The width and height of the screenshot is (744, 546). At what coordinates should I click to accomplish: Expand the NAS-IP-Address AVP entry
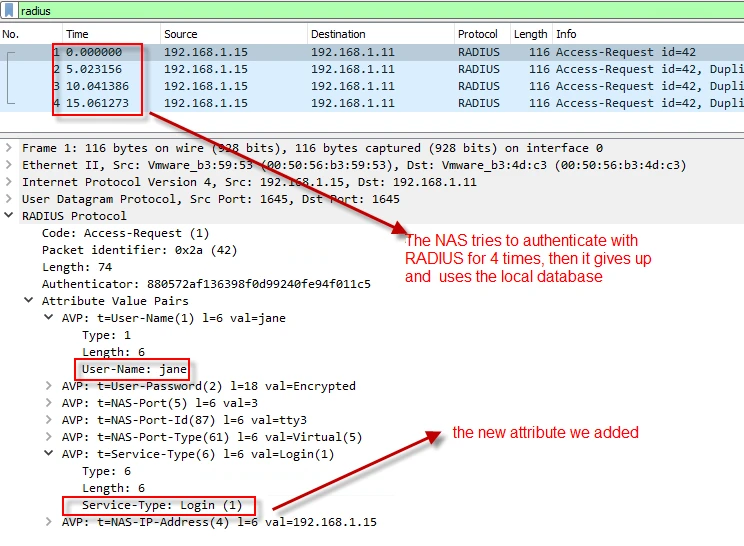point(50,522)
